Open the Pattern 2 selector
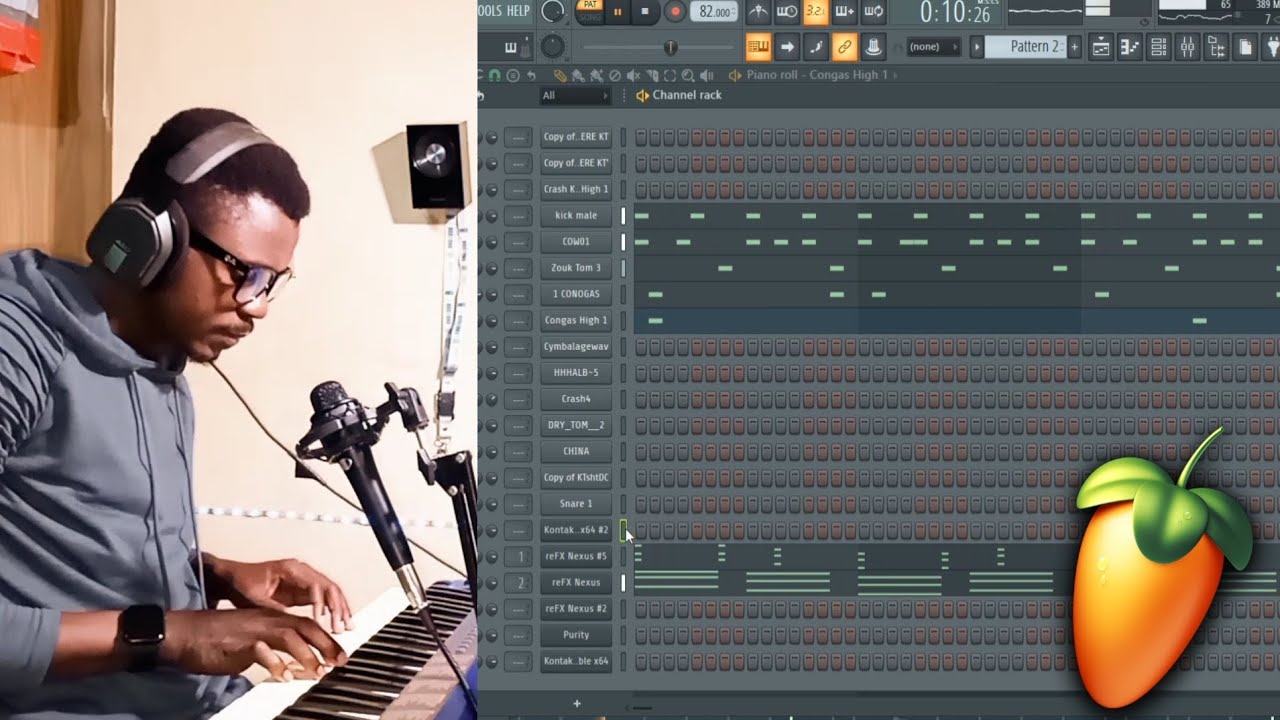1280x720 pixels. pyautogui.click(x=1026, y=47)
